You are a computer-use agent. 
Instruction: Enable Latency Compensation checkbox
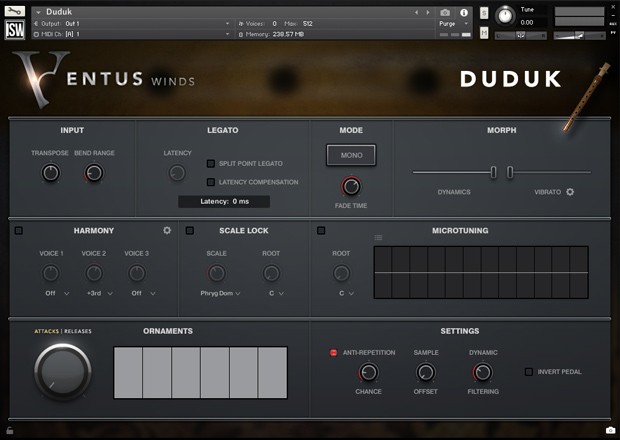[x=211, y=182]
